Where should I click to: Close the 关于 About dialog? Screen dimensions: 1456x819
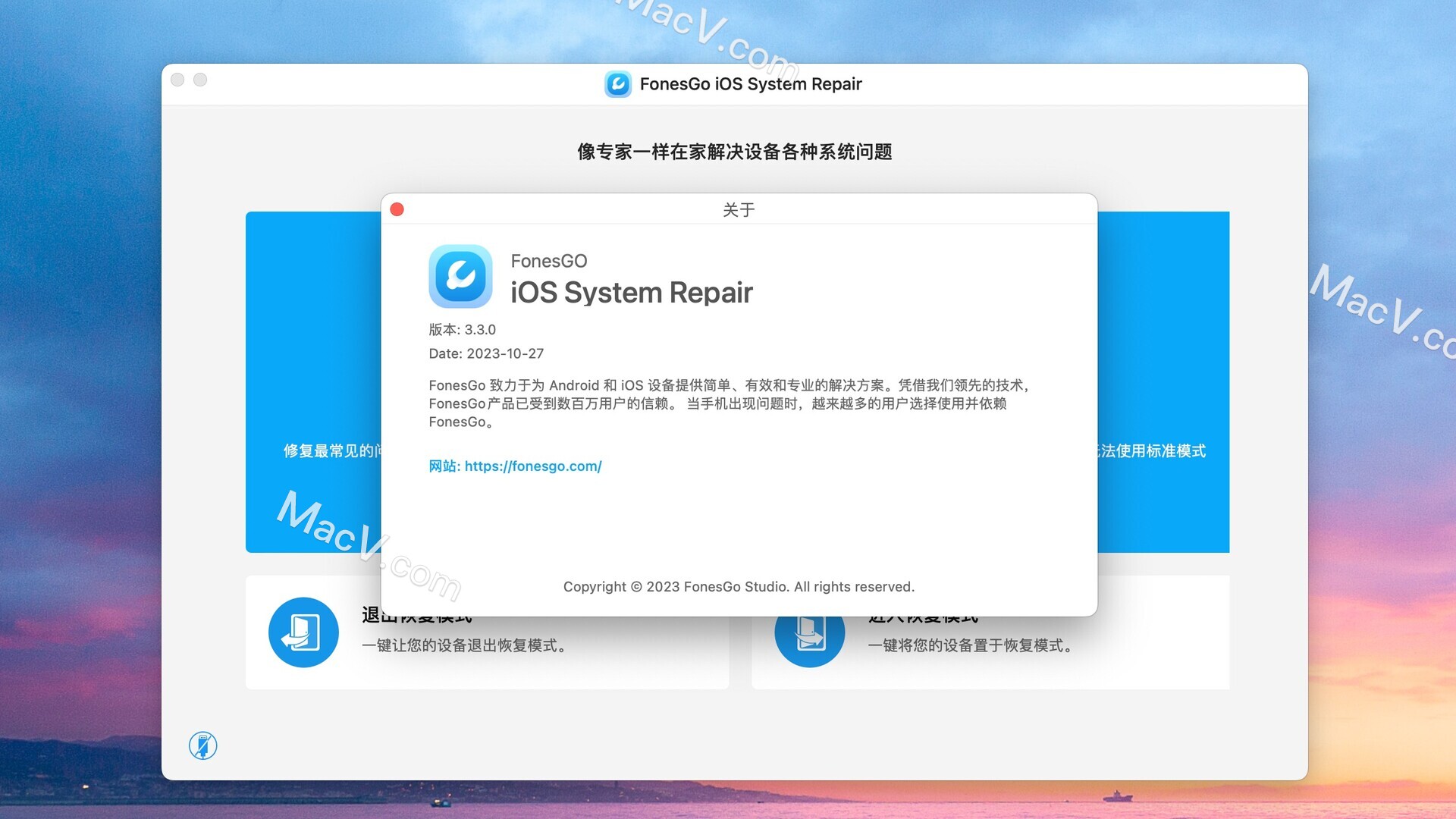tap(397, 209)
